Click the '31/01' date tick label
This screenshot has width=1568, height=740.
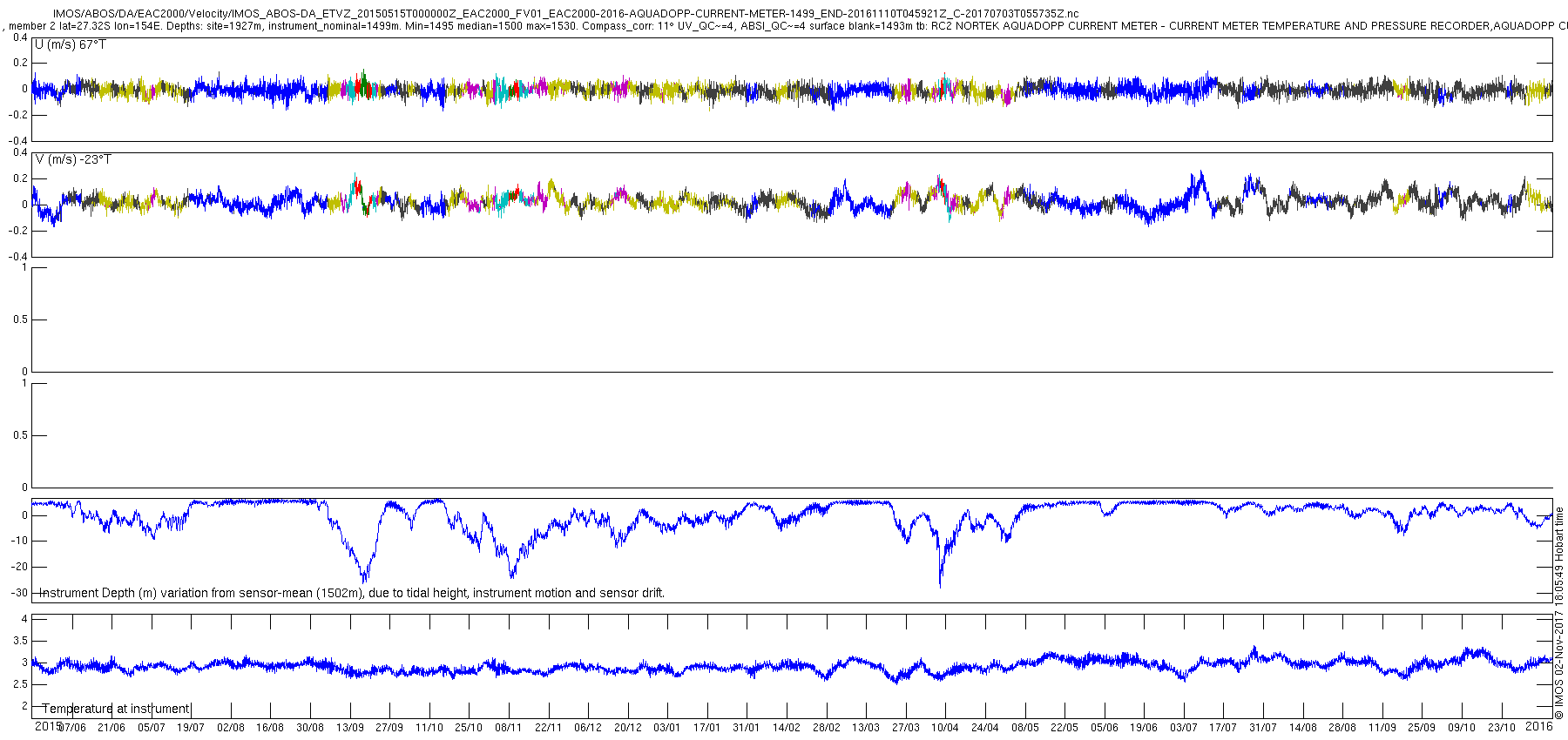pyautogui.click(x=747, y=728)
